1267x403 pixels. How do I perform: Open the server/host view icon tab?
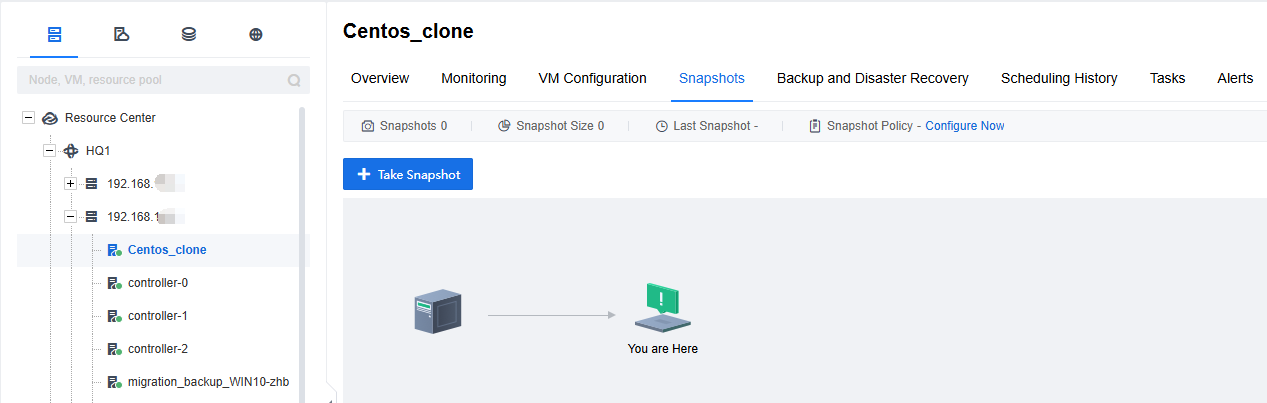(x=55, y=35)
